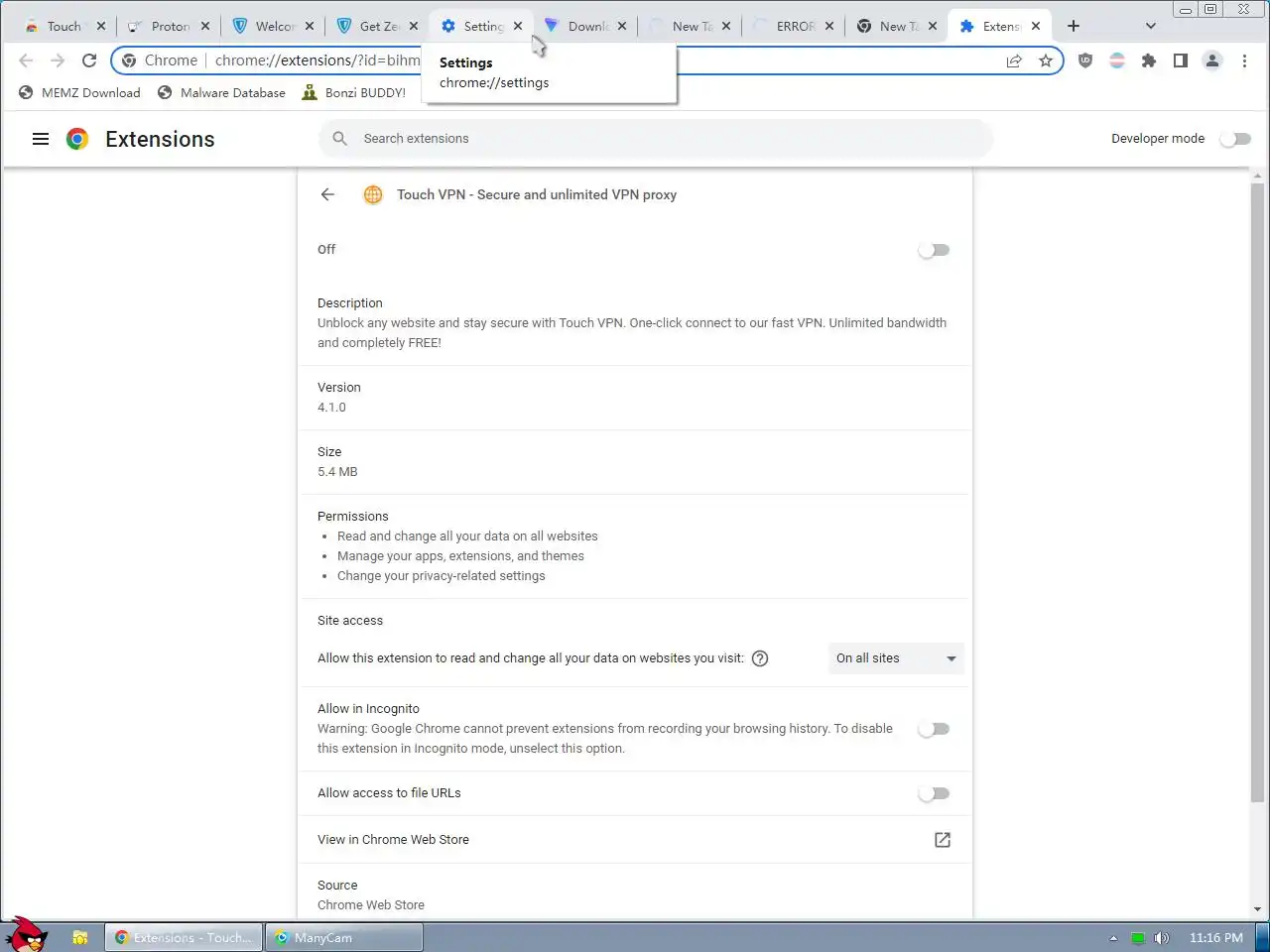
Task: Open a new tab with the plus button
Action: (1074, 26)
